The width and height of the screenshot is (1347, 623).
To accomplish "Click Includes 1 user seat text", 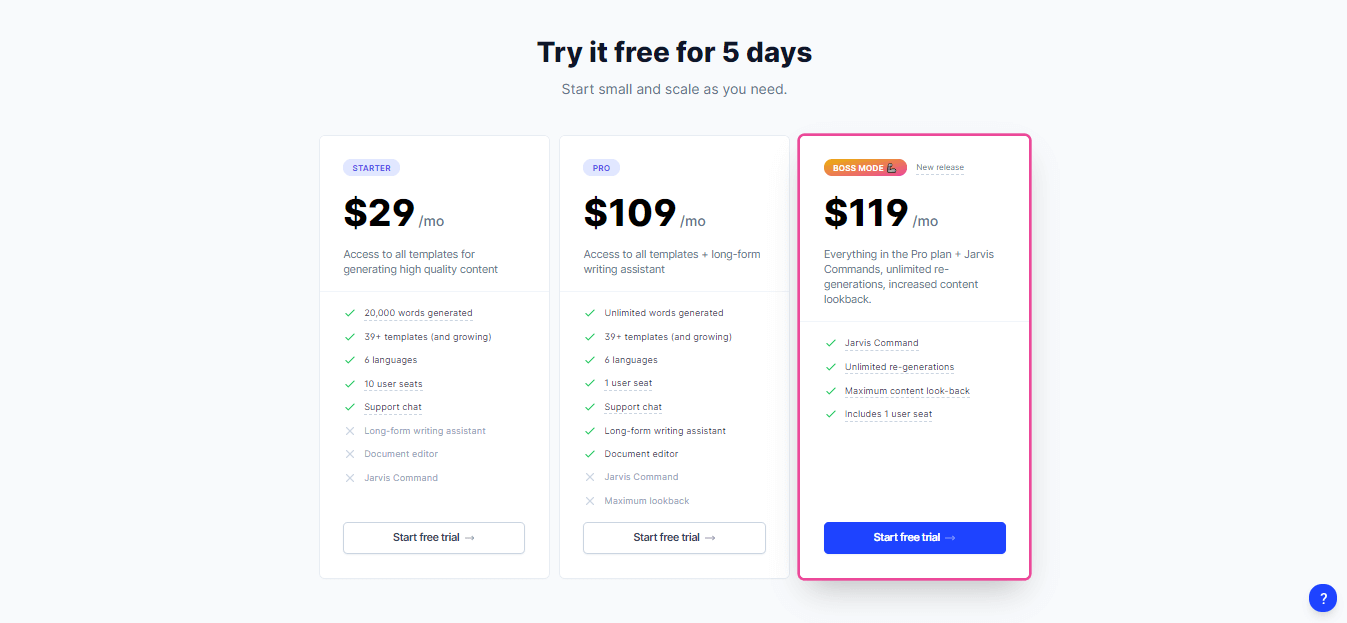I will click(888, 414).
